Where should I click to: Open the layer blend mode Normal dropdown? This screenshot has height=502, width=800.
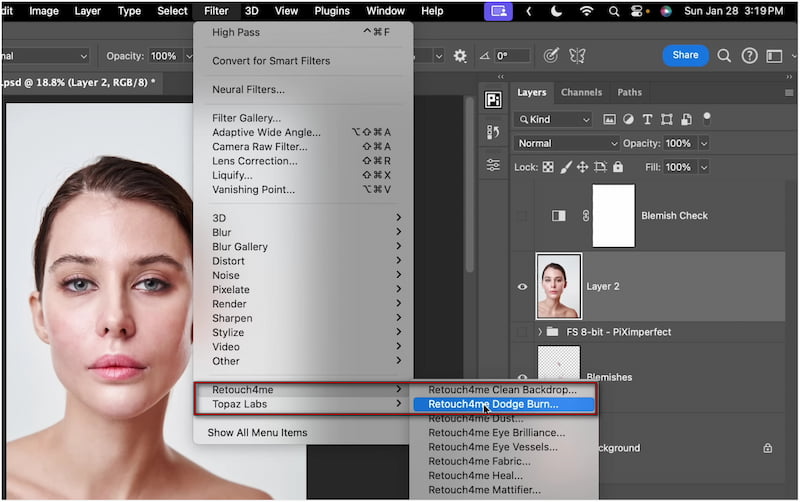pos(566,143)
